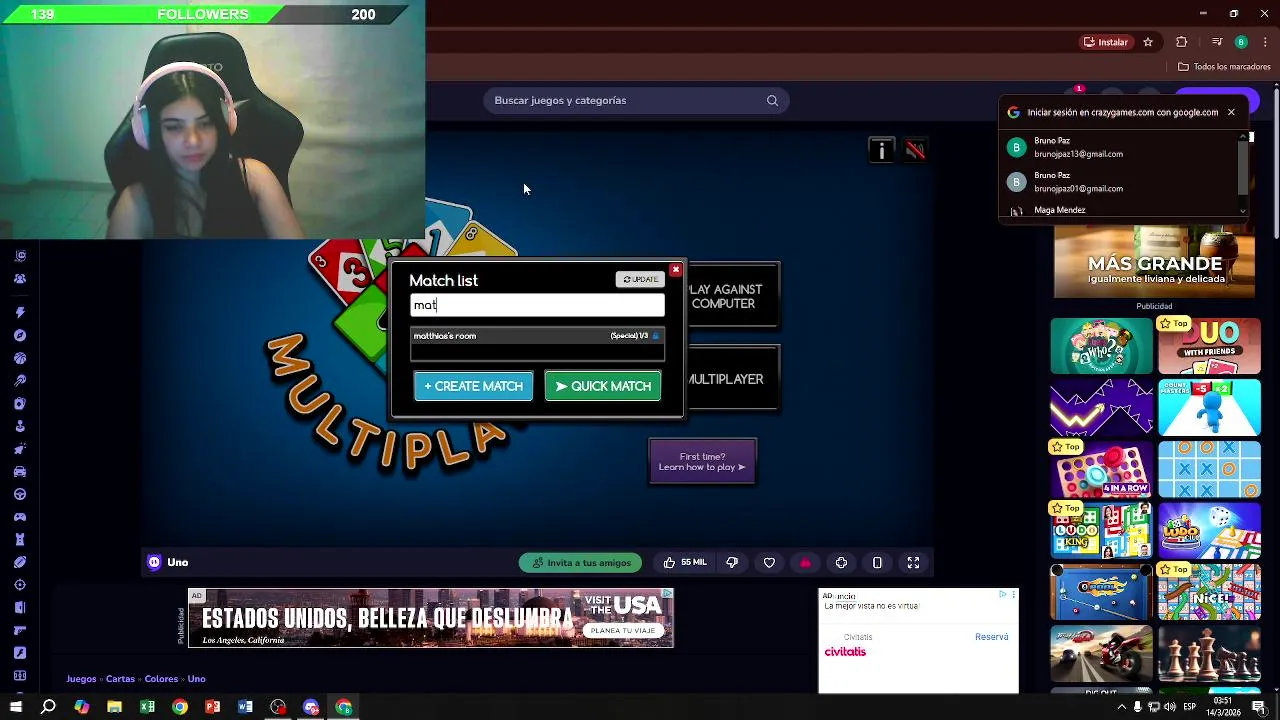
Task: Open PowerPoint from the taskbar
Action: (x=212, y=707)
